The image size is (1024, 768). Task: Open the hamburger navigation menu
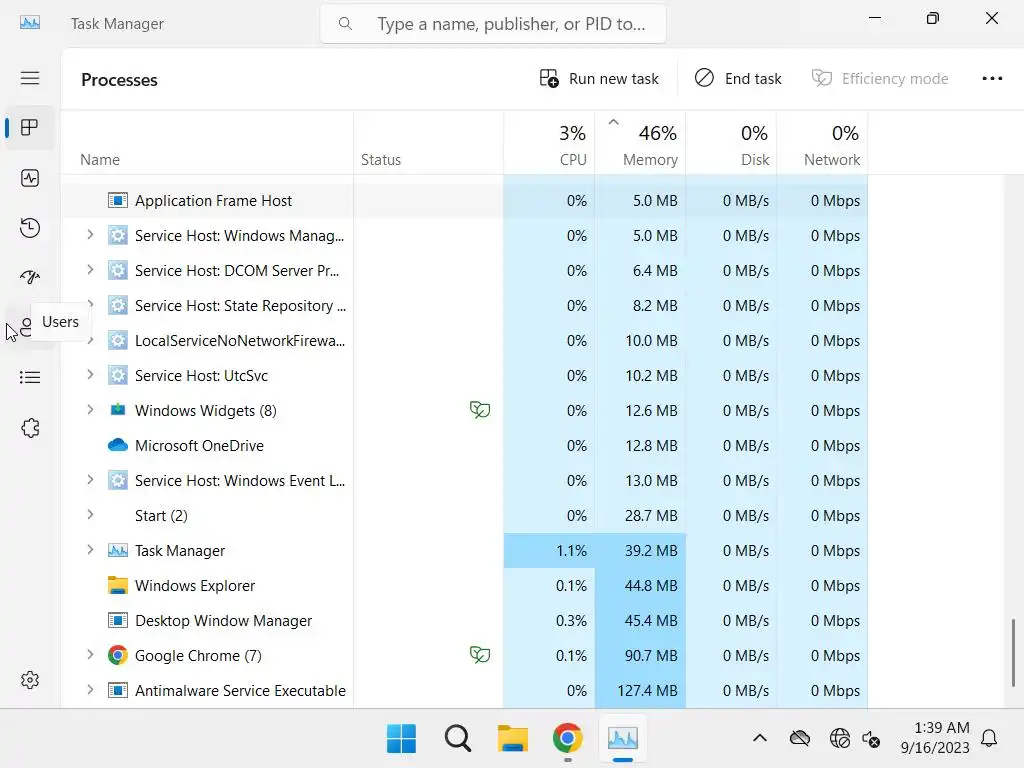tap(30, 78)
